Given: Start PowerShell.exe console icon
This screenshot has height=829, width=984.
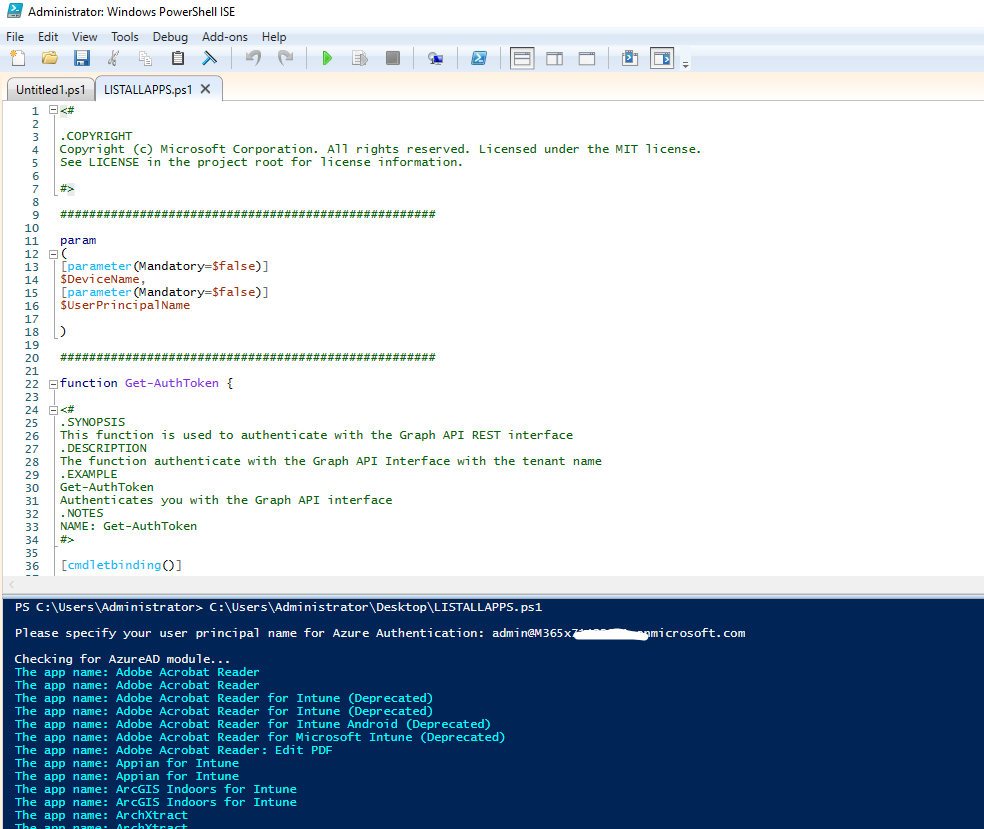Looking at the screenshot, I should [479, 58].
